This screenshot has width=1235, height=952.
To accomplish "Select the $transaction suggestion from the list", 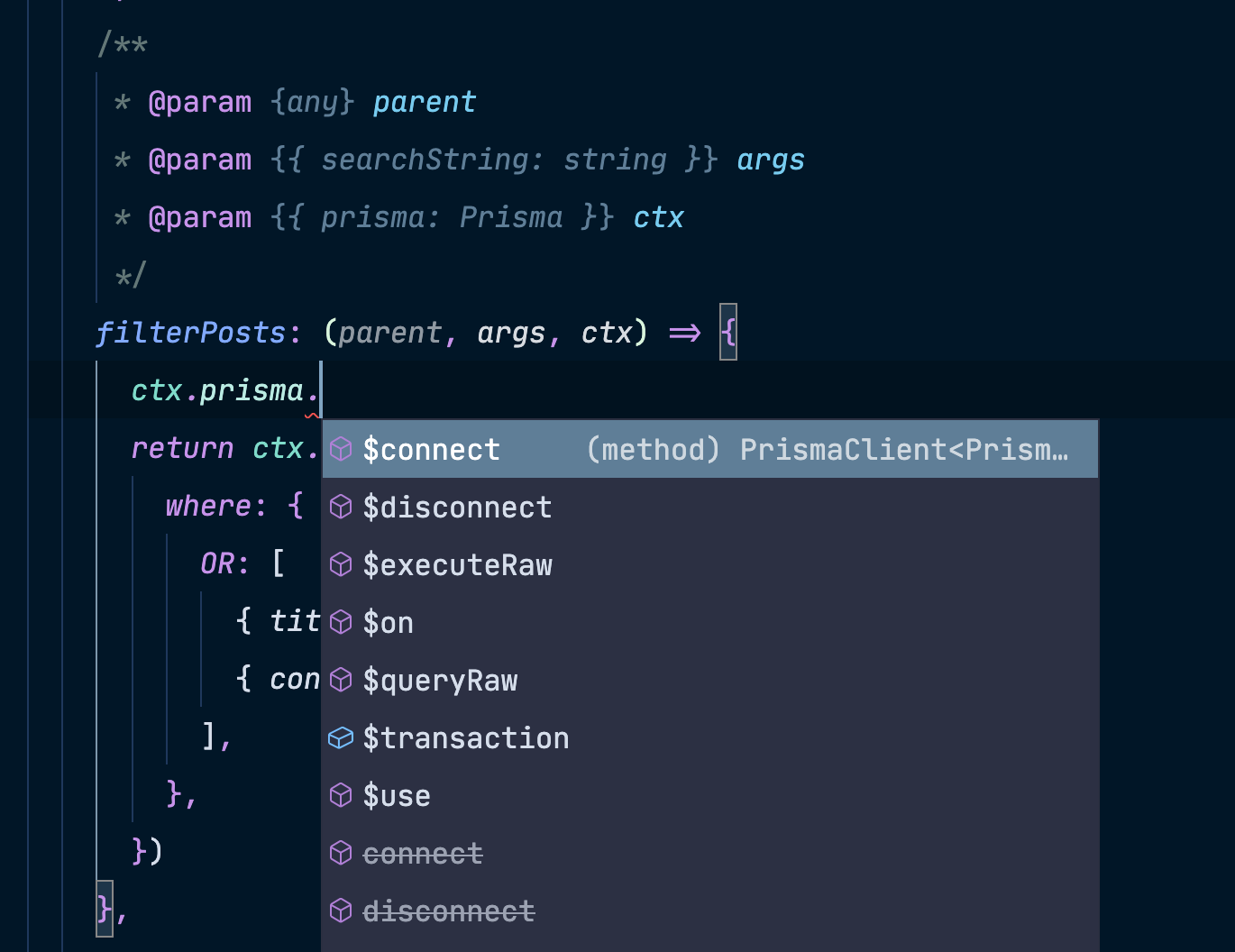I will (466, 737).
